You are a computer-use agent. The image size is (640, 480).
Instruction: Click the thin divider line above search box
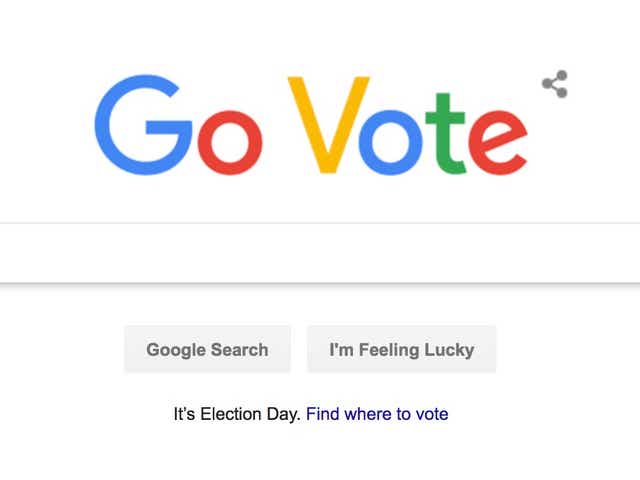coord(320,222)
